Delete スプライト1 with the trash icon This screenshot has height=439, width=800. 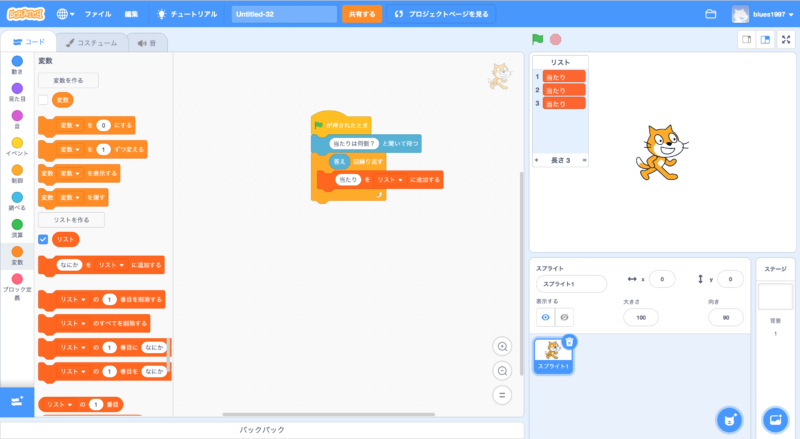click(x=569, y=342)
